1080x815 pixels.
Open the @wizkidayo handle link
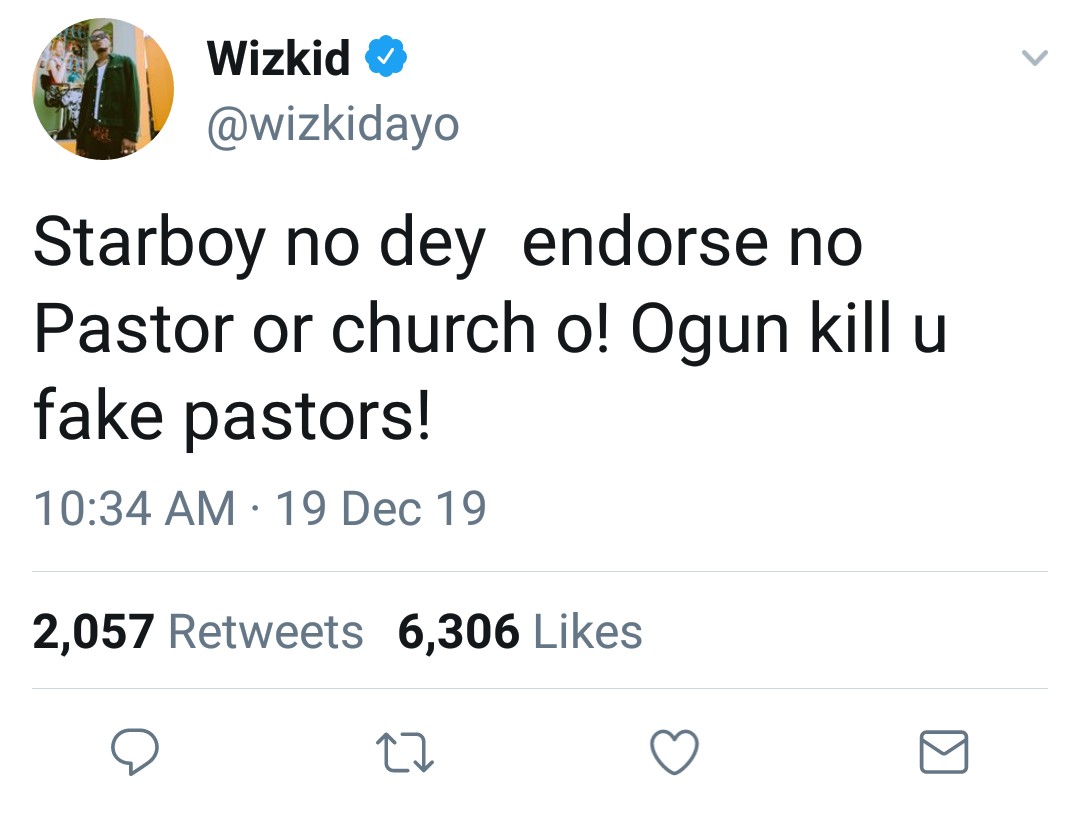tap(332, 125)
